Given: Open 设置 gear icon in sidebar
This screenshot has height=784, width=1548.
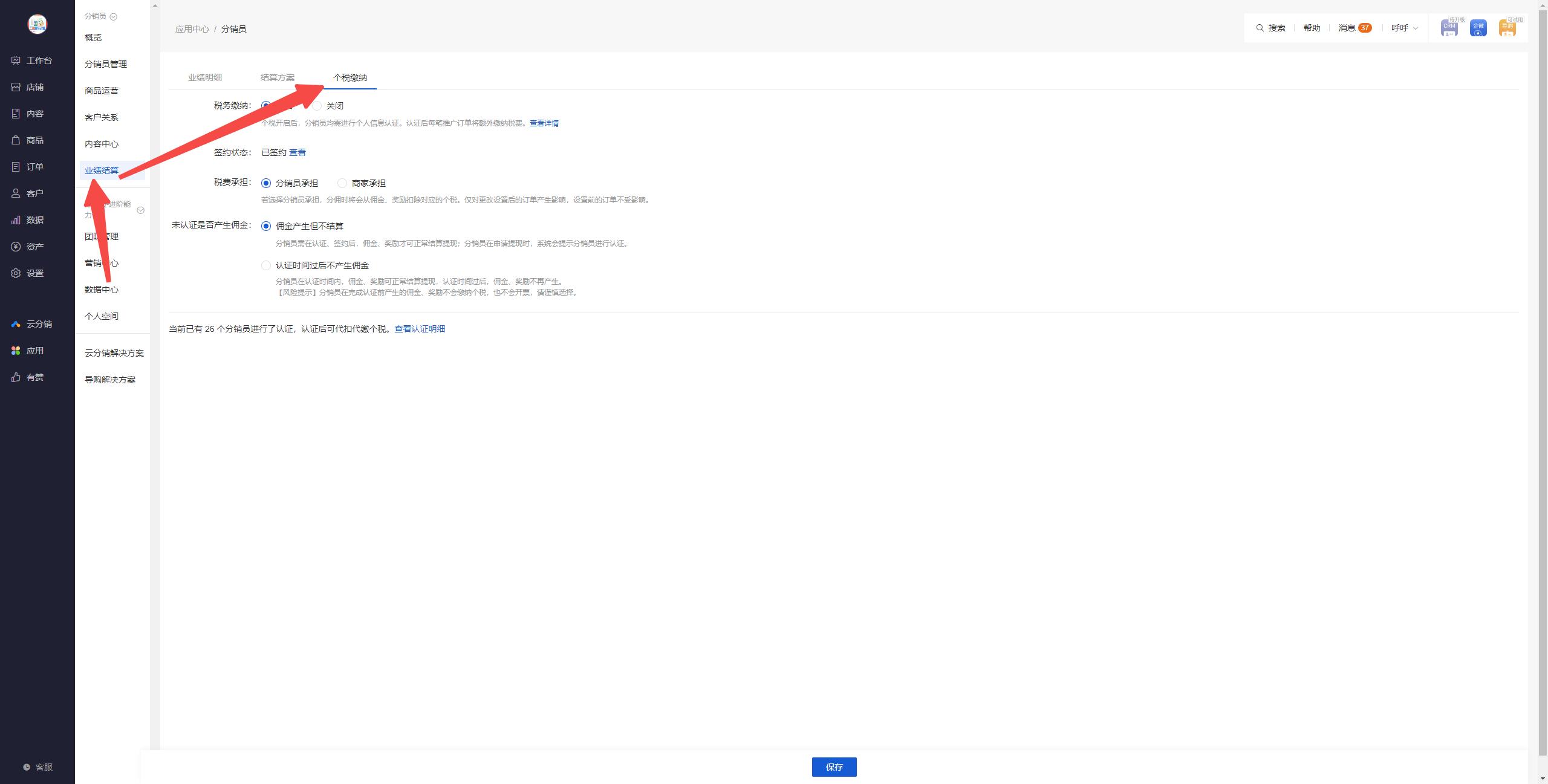Looking at the screenshot, I should (x=16, y=273).
